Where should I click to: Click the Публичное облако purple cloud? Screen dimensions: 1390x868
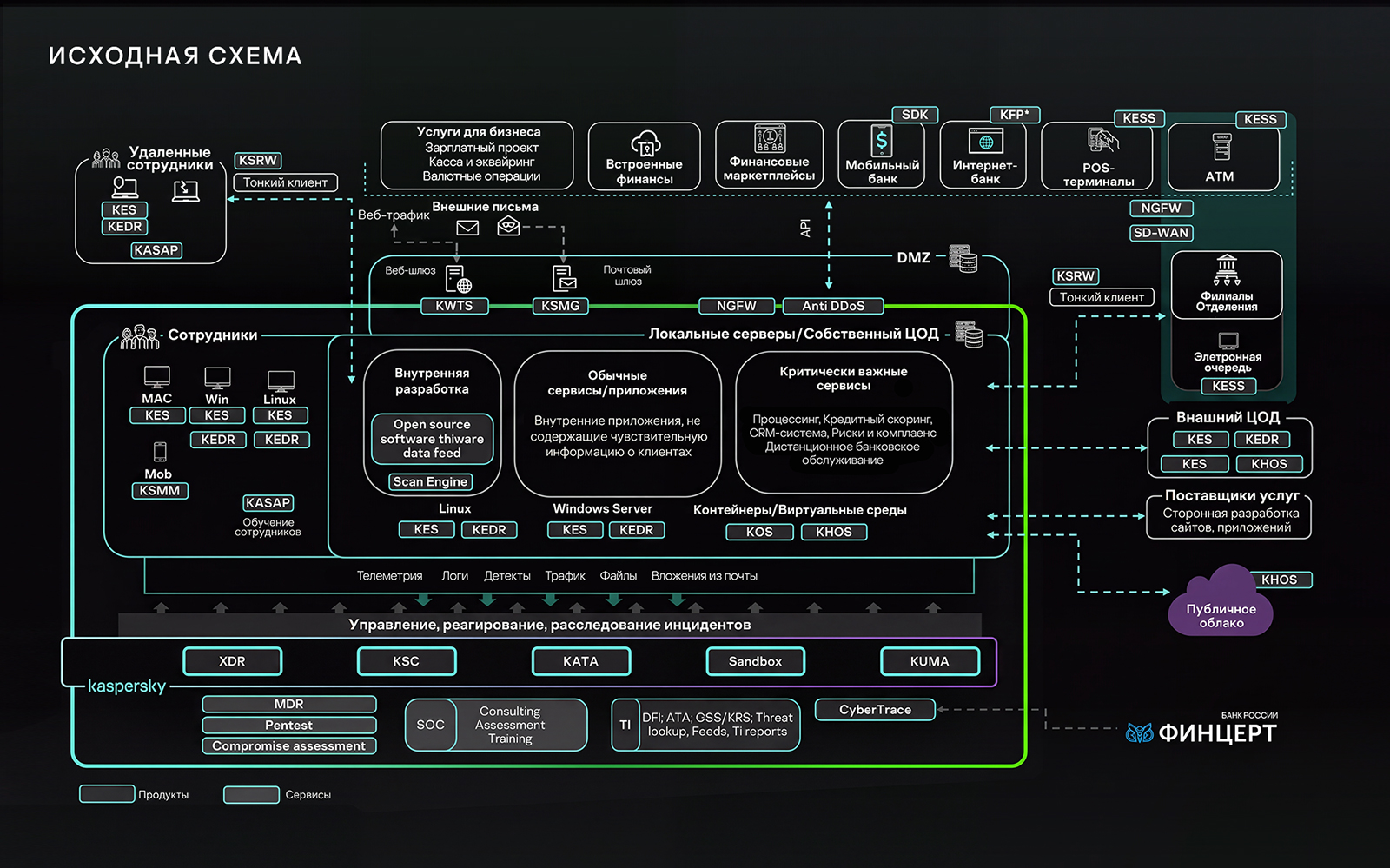pyautogui.click(x=1221, y=601)
